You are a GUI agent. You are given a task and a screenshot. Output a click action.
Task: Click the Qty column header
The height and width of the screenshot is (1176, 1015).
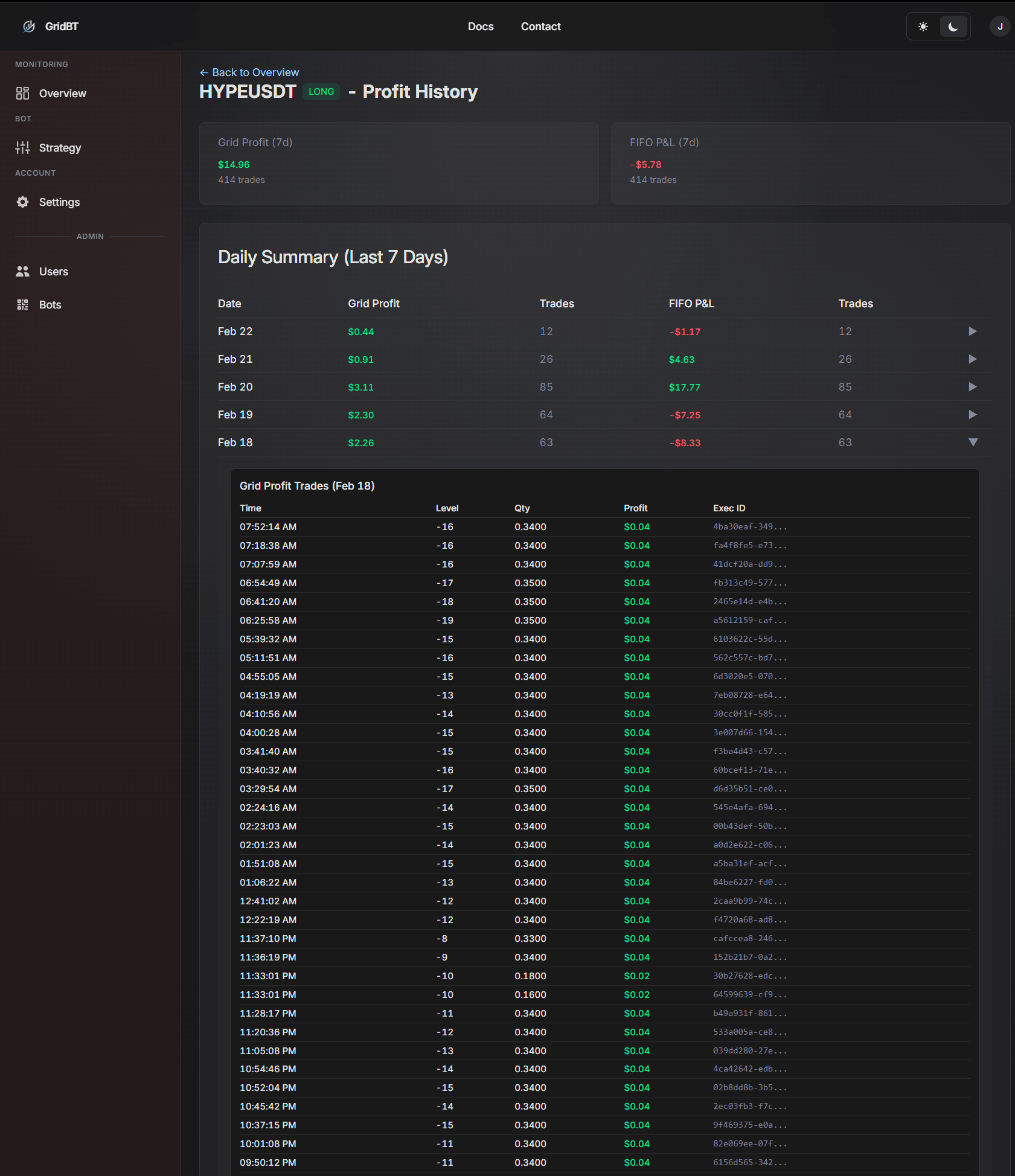tap(522, 508)
